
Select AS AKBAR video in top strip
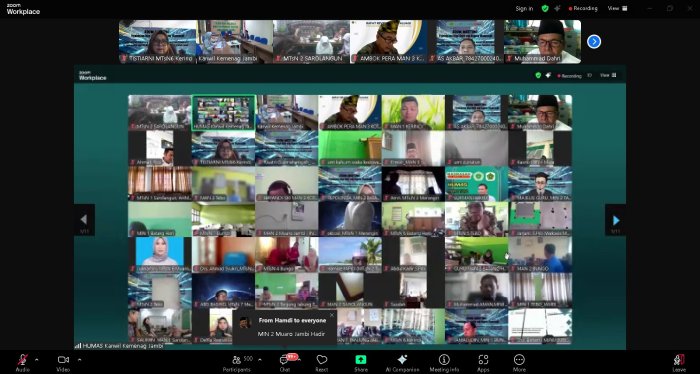tap(465, 42)
